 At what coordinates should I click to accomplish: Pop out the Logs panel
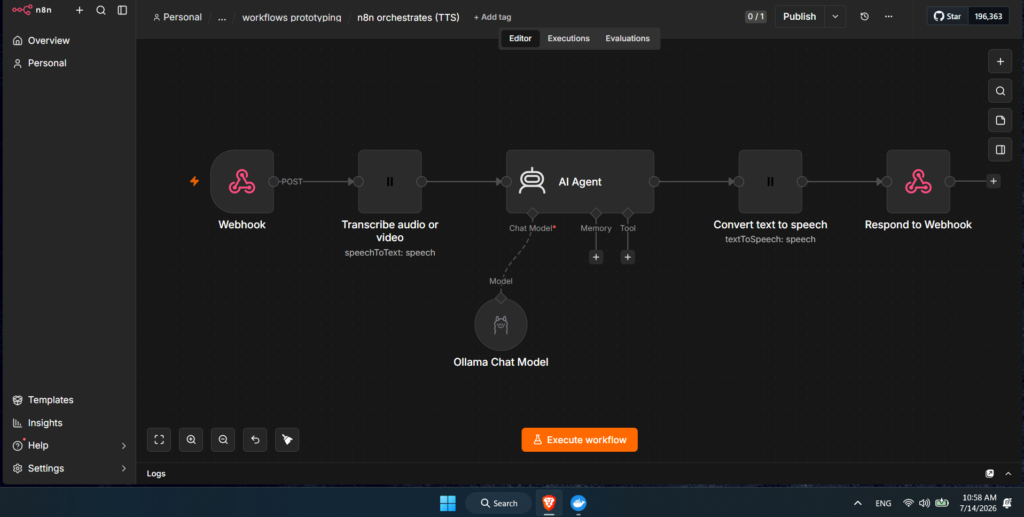pyautogui.click(x=989, y=474)
